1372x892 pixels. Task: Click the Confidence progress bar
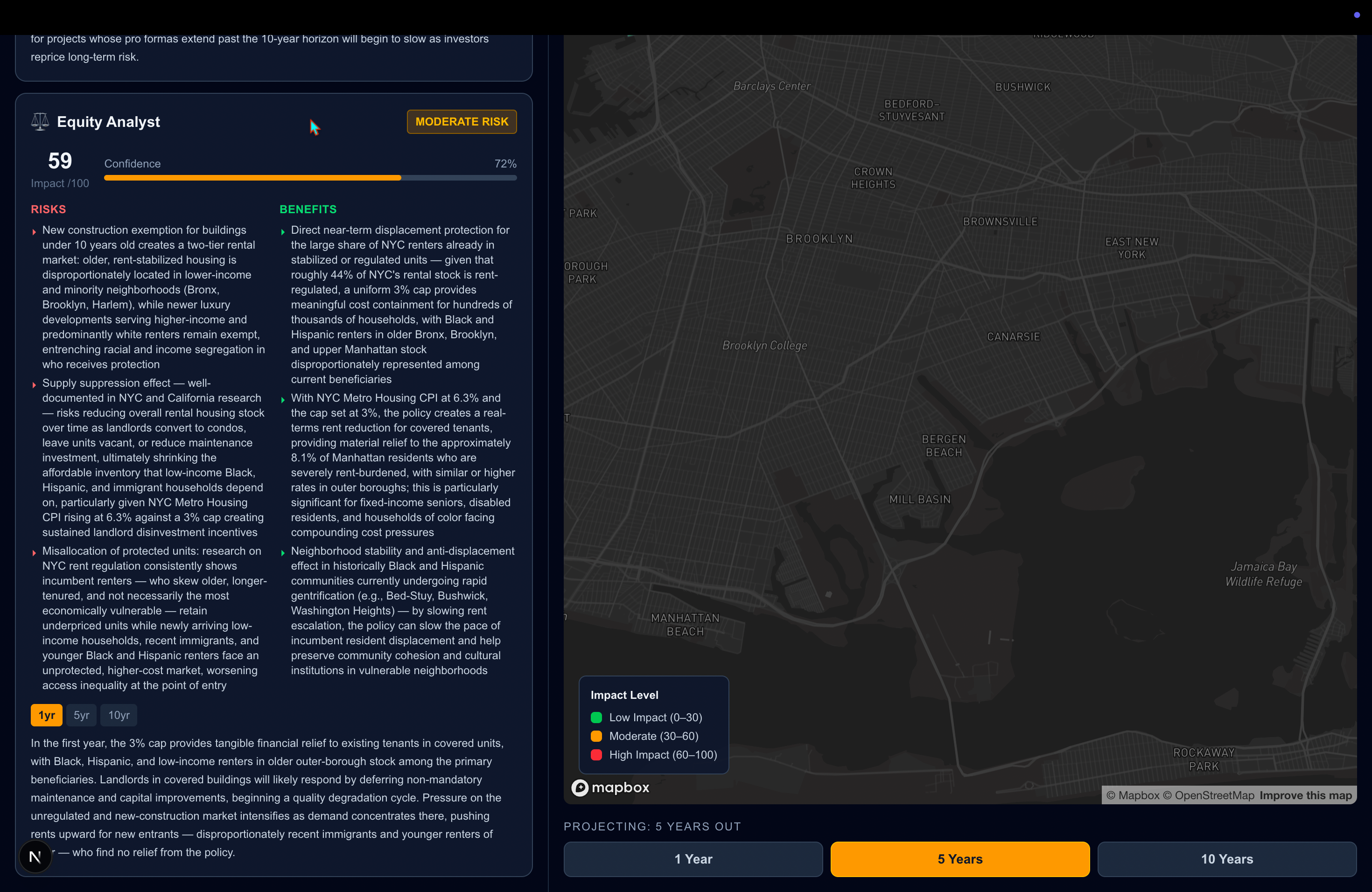click(x=310, y=178)
